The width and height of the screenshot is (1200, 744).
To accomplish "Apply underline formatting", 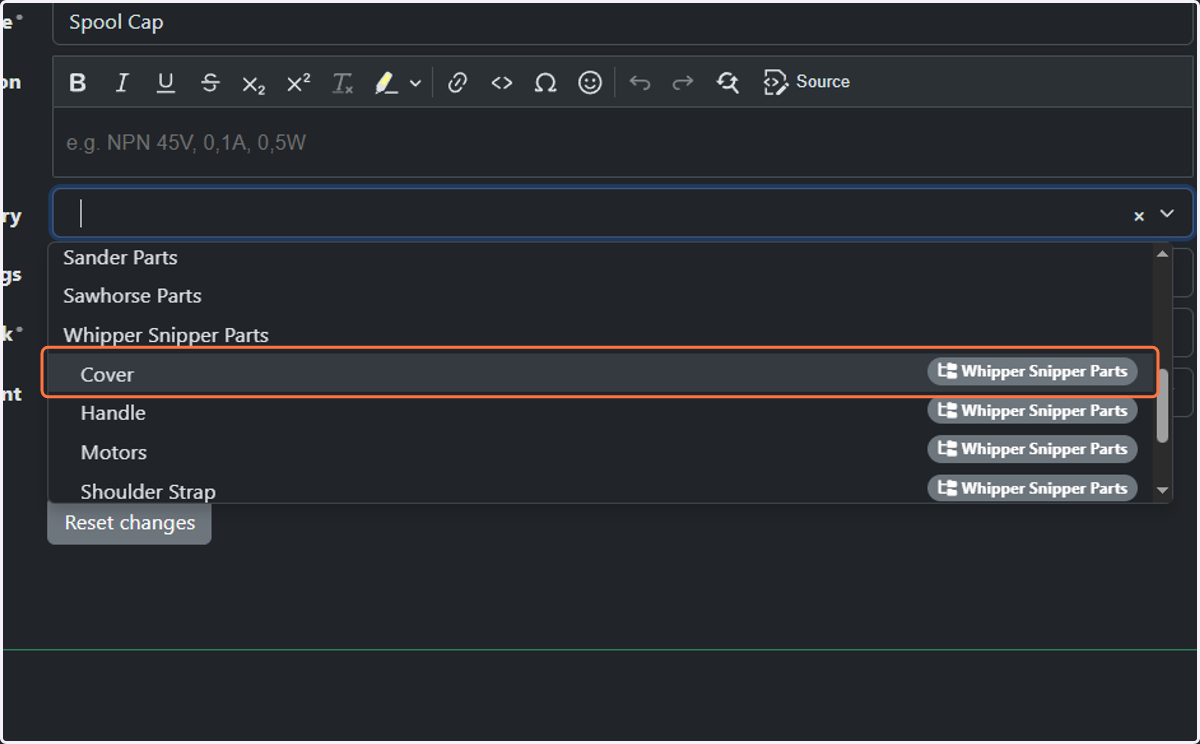I will pyautogui.click(x=166, y=83).
